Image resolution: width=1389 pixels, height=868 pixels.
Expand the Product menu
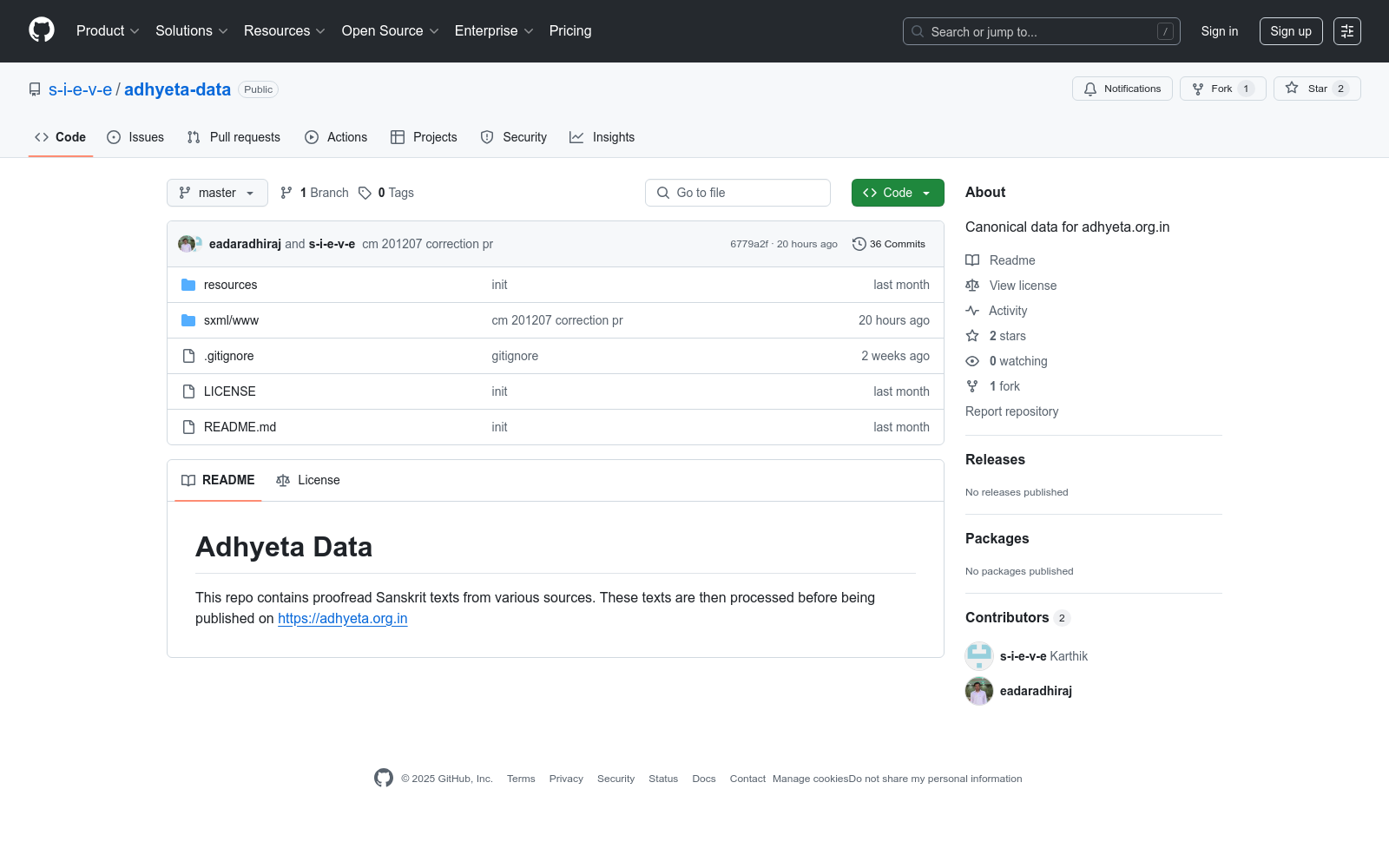pyautogui.click(x=108, y=30)
